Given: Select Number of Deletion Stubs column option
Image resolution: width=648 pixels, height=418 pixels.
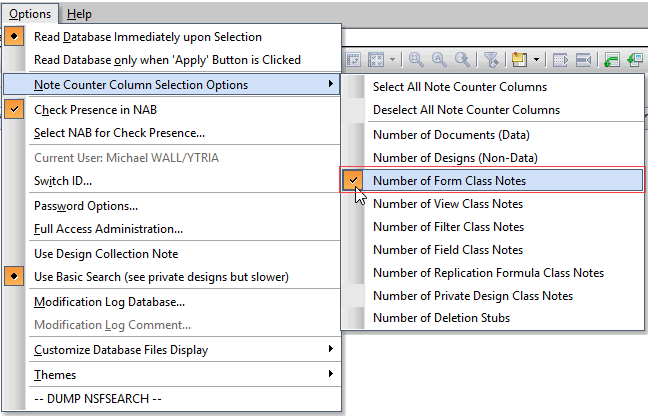Looking at the screenshot, I should tap(441, 318).
